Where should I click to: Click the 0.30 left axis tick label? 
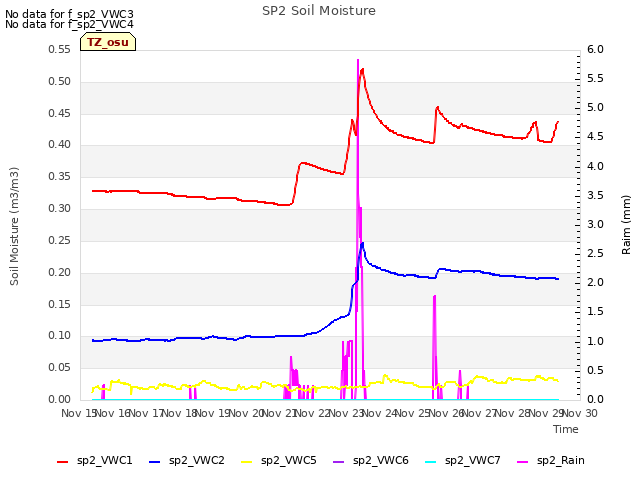(60, 208)
